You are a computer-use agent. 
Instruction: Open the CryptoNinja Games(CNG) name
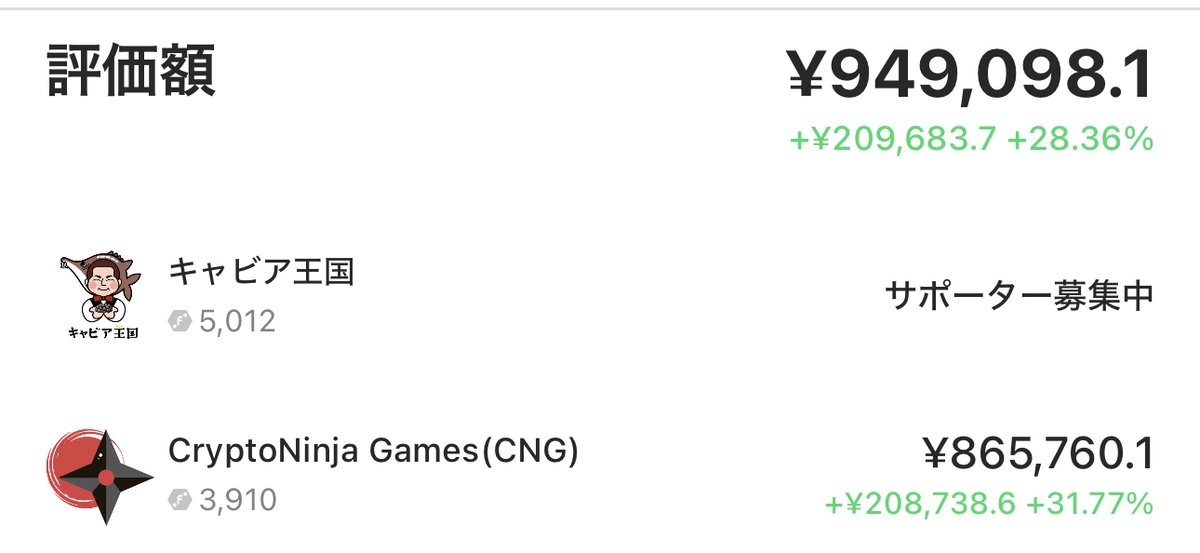click(373, 451)
